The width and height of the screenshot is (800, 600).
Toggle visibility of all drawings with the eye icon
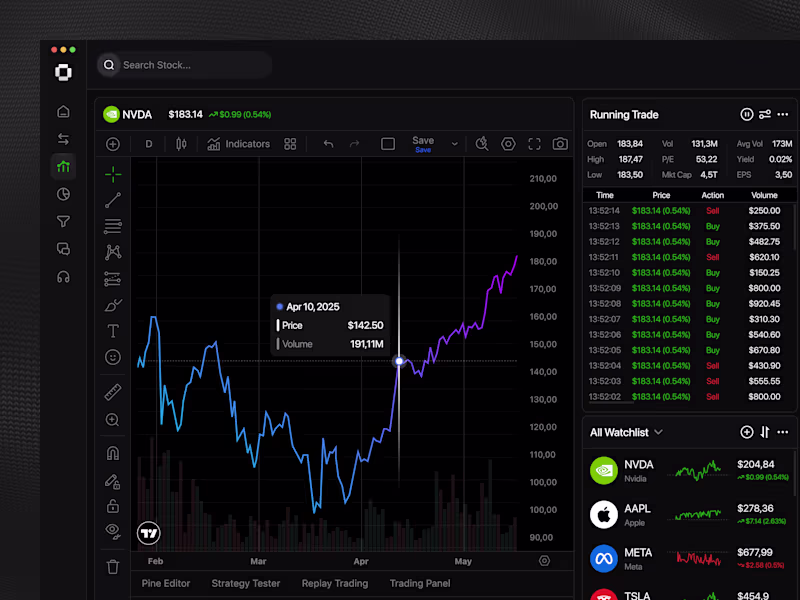tap(113, 530)
